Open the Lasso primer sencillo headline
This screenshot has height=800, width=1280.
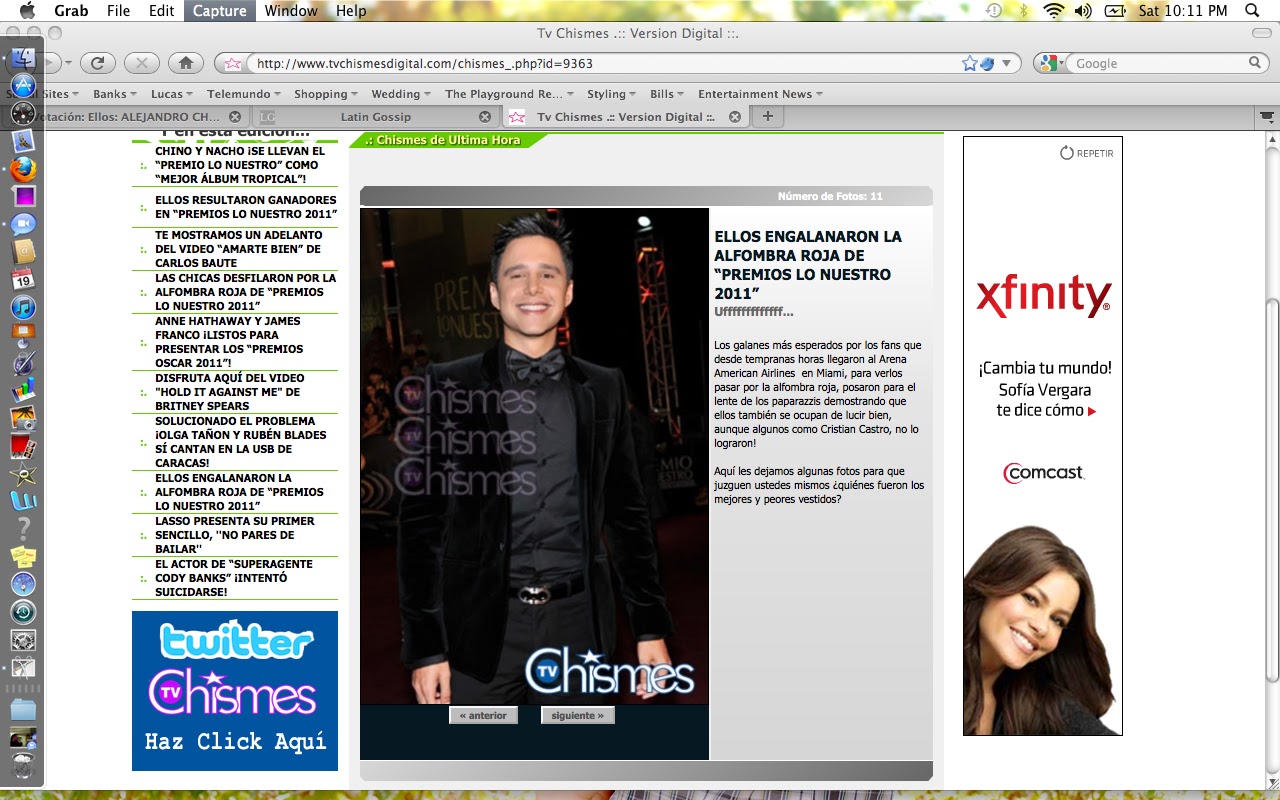pos(235,535)
